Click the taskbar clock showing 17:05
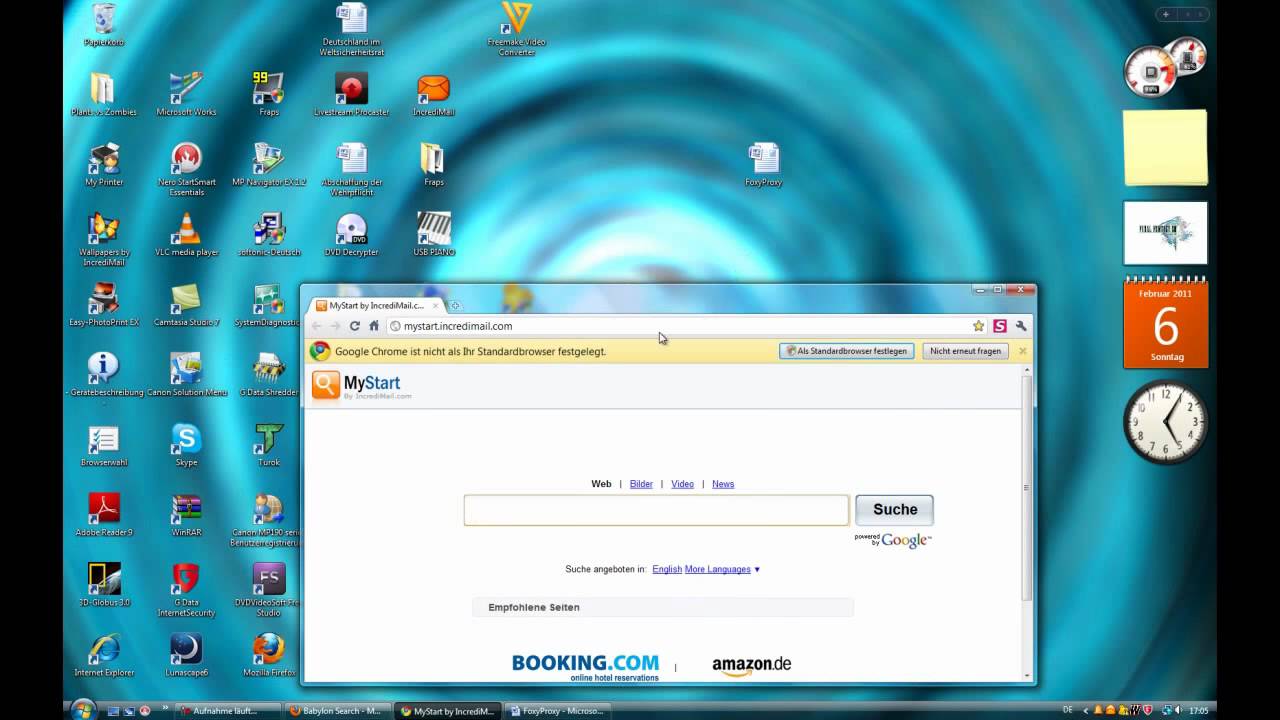 [x=1198, y=711]
